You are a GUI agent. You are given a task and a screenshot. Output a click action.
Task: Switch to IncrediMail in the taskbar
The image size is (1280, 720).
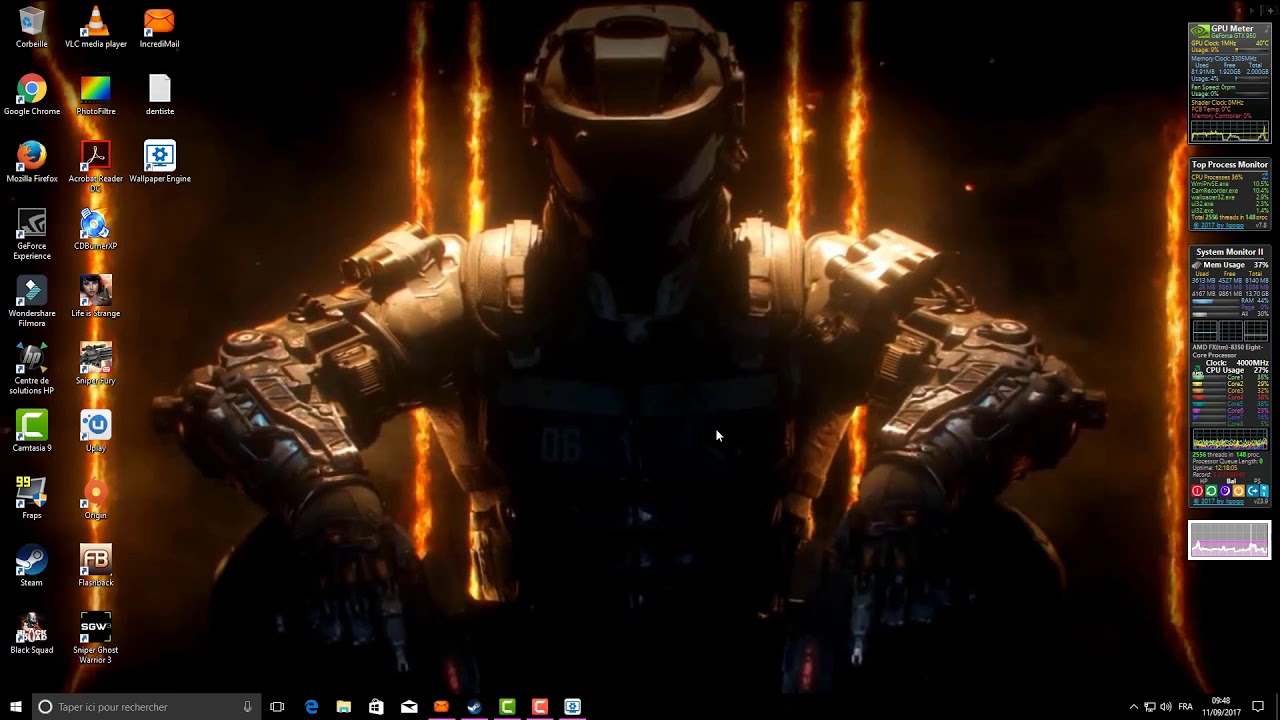[441, 707]
